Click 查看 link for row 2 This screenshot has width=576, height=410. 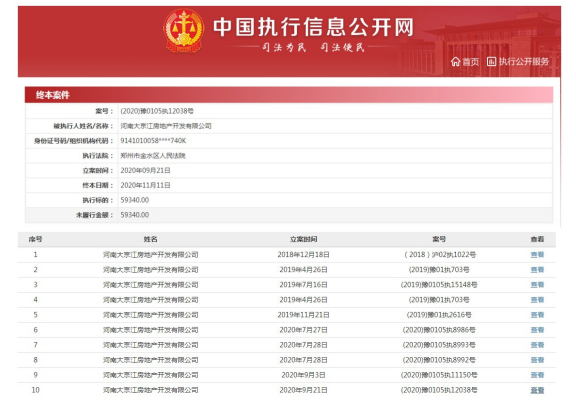pyautogui.click(x=537, y=270)
